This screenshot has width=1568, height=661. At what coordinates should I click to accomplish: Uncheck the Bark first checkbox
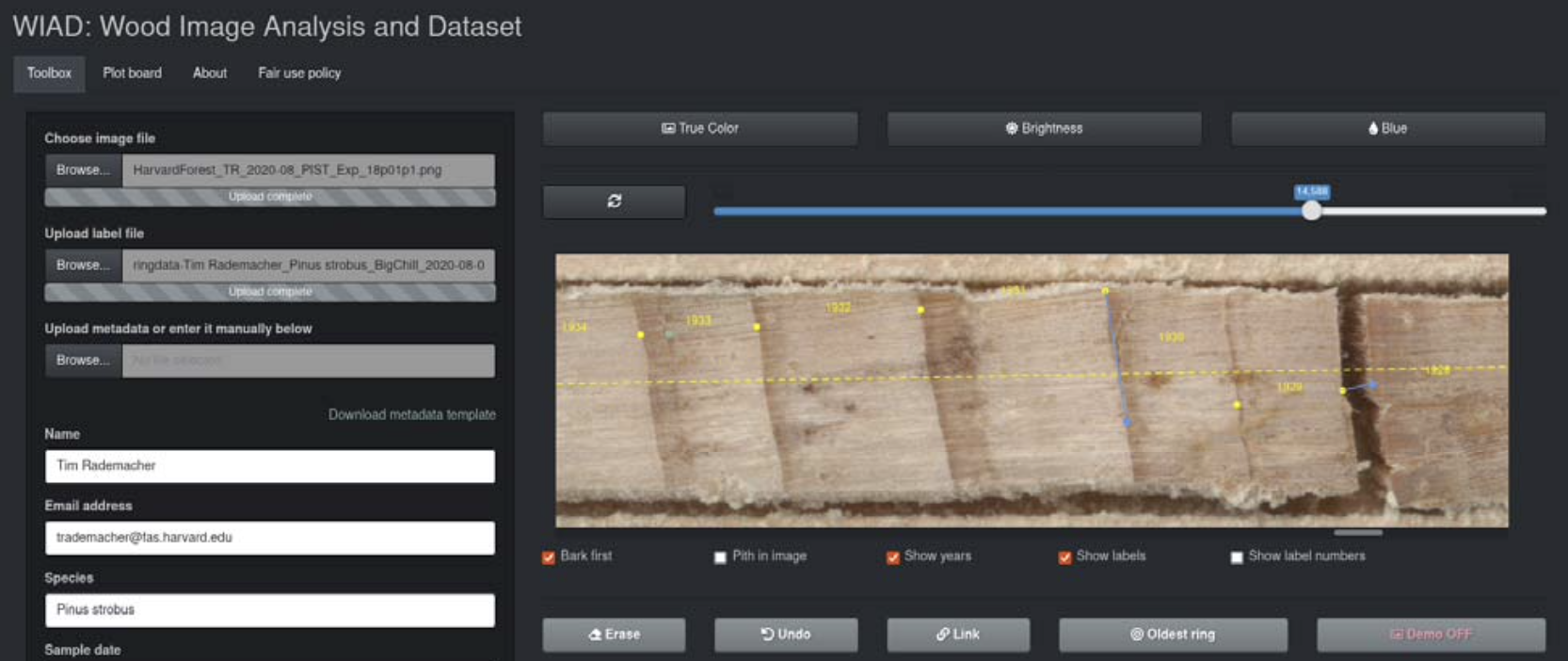coord(549,557)
